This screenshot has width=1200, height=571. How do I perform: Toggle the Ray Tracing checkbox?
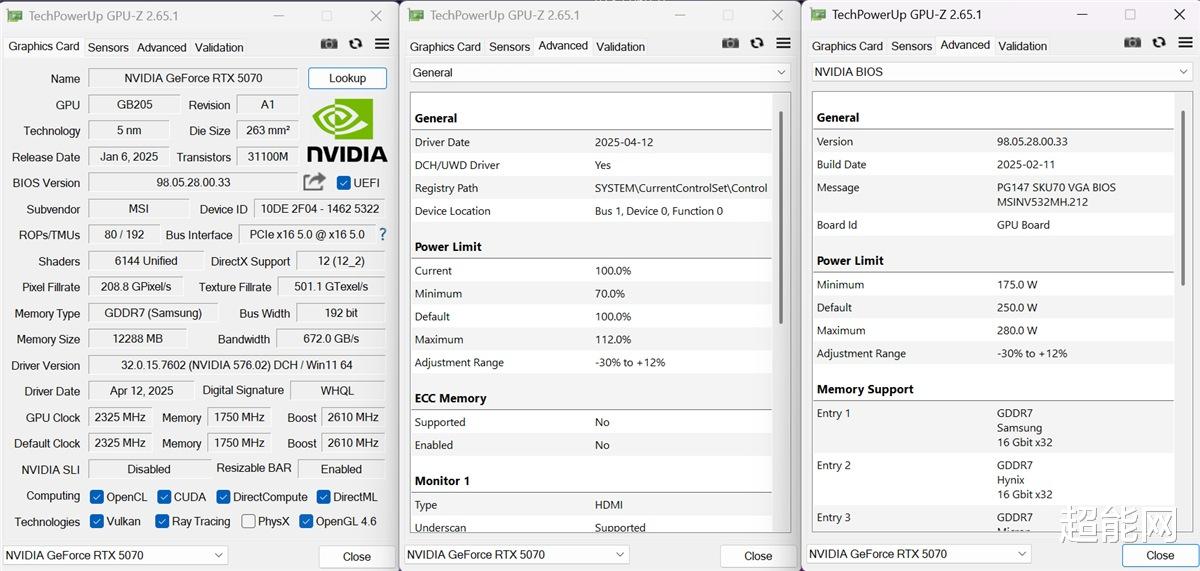162,521
